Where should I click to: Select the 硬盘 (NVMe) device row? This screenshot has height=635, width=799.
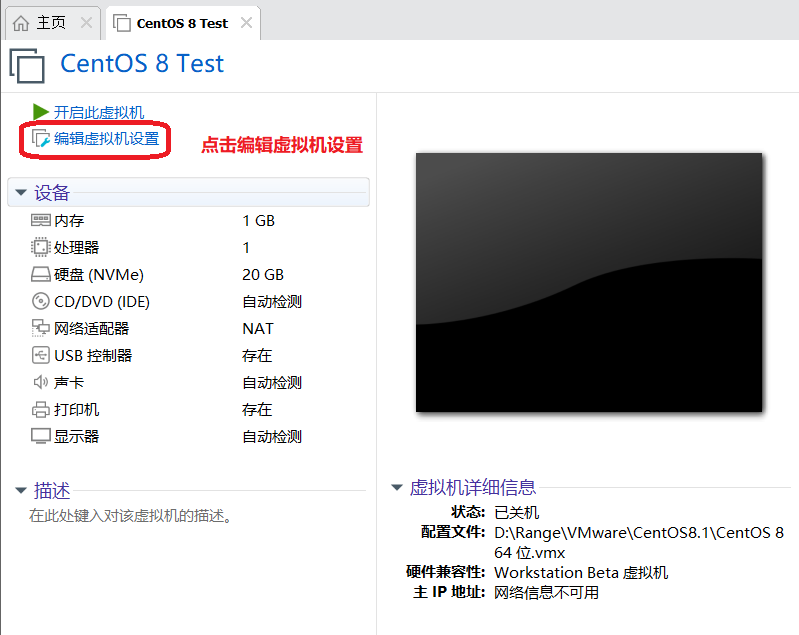189,275
